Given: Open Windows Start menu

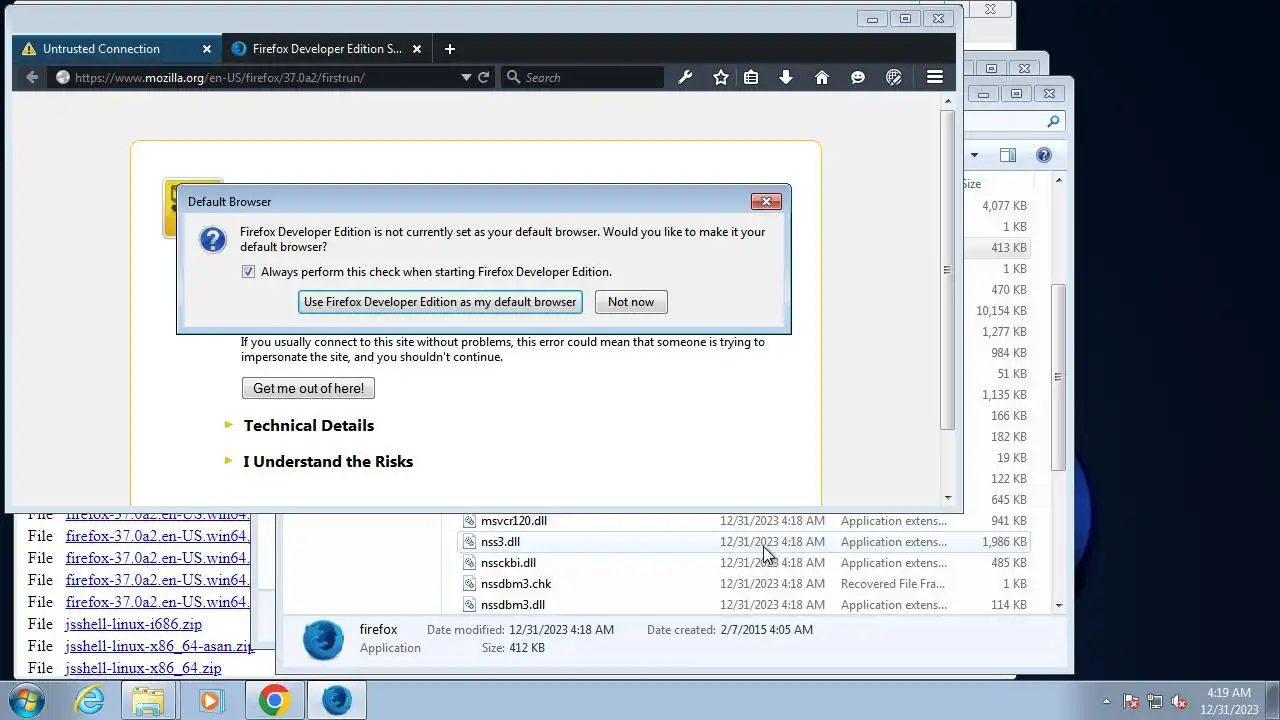Looking at the screenshot, I should [28, 700].
